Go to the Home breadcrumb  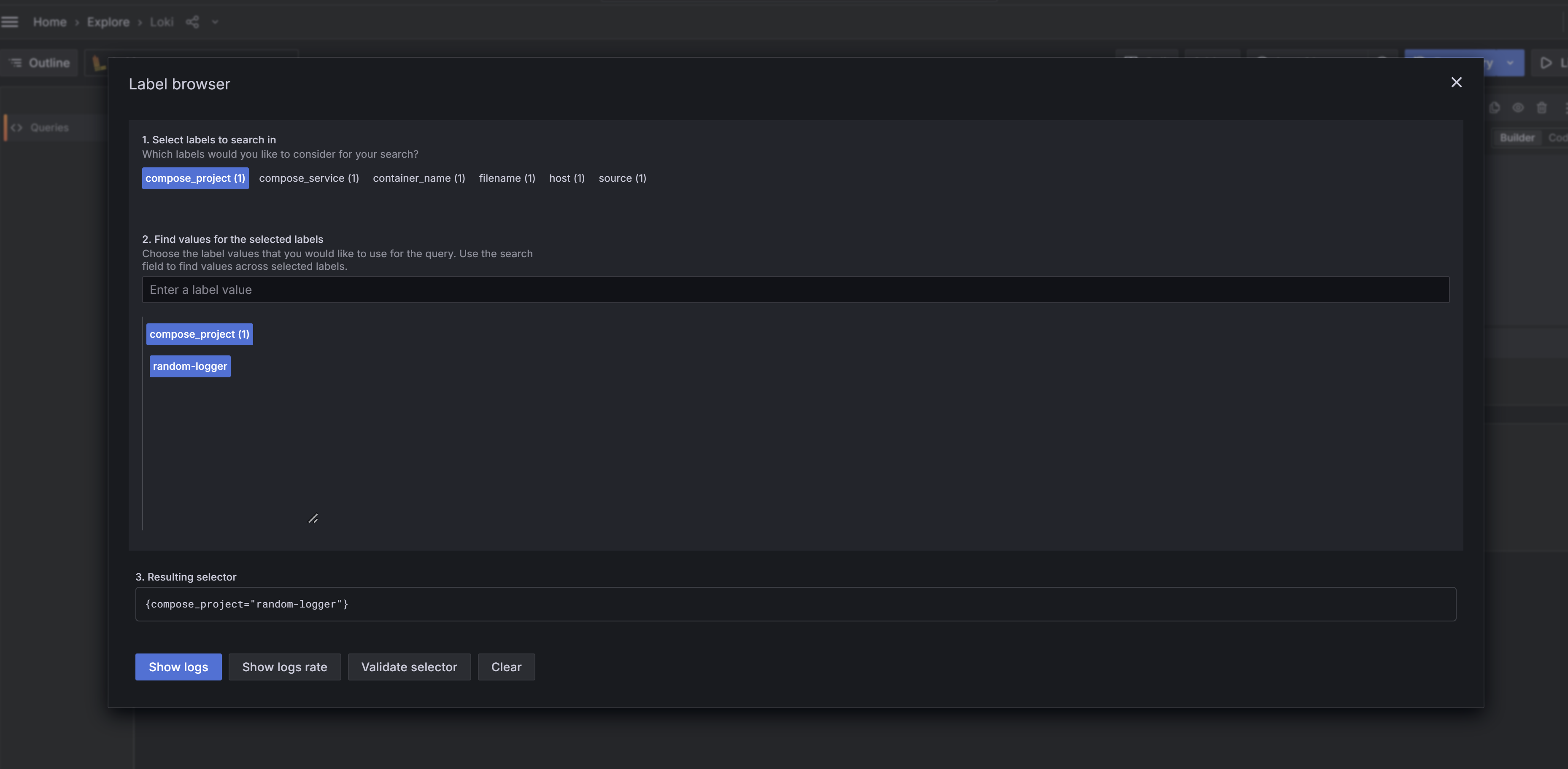pos(49,22)
